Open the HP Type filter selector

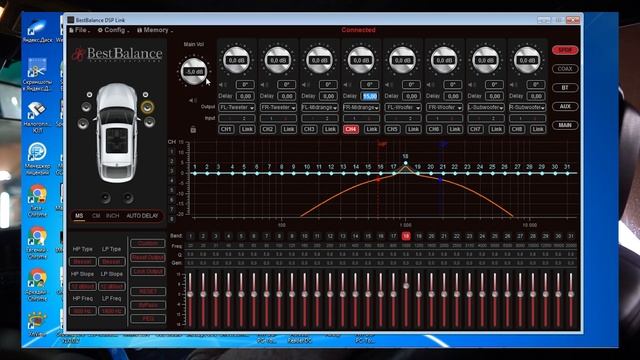point(83,262)
